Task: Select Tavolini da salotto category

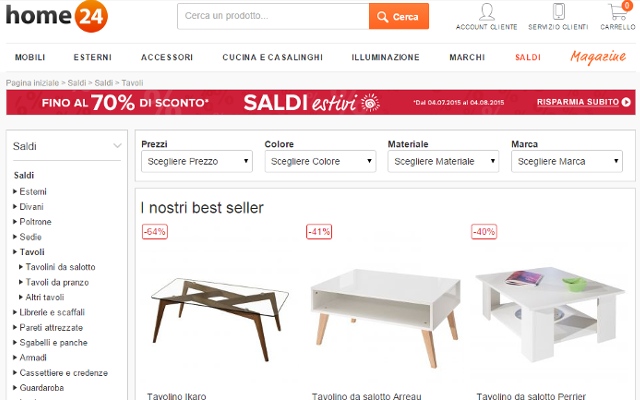Action: [x=60, y=267]
